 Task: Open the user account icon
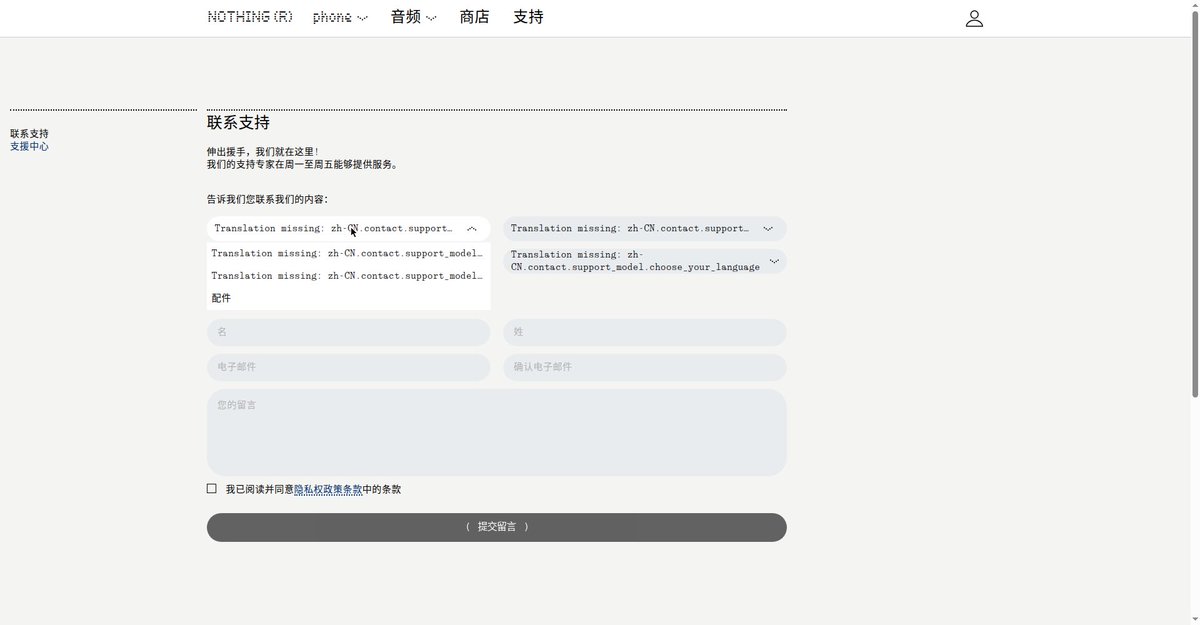click(x=974, y=18)
